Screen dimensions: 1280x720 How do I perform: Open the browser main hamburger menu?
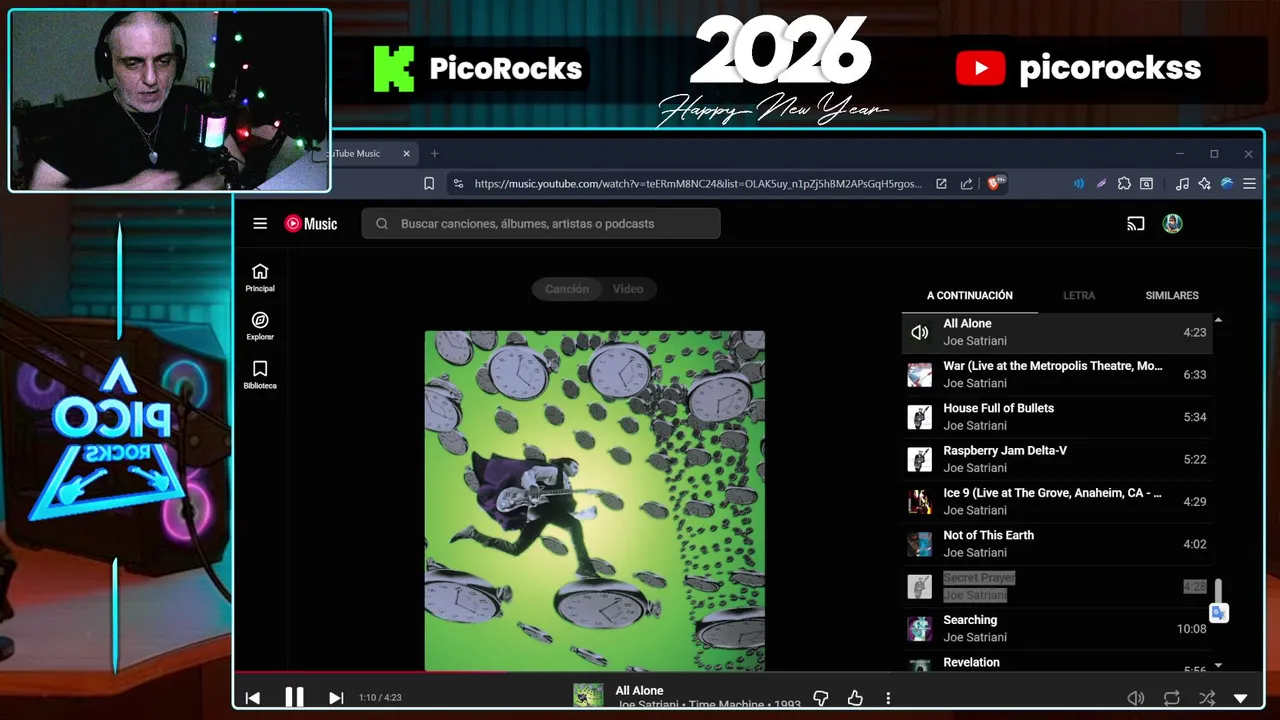coord(1249,184)
